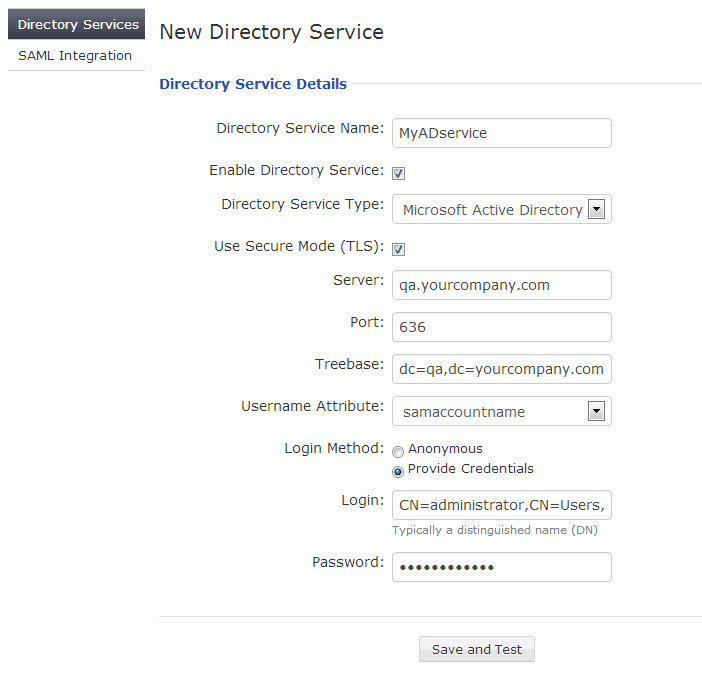The height and width of the screenshot is (676, 702).
Task: Expand the Username Attribute dropdown
Action: [x=501, y=411]
